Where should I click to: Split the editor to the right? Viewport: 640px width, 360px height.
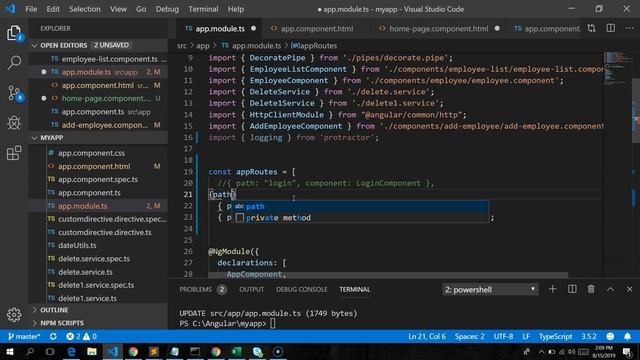pyautogui.click(x=611, y=28)
